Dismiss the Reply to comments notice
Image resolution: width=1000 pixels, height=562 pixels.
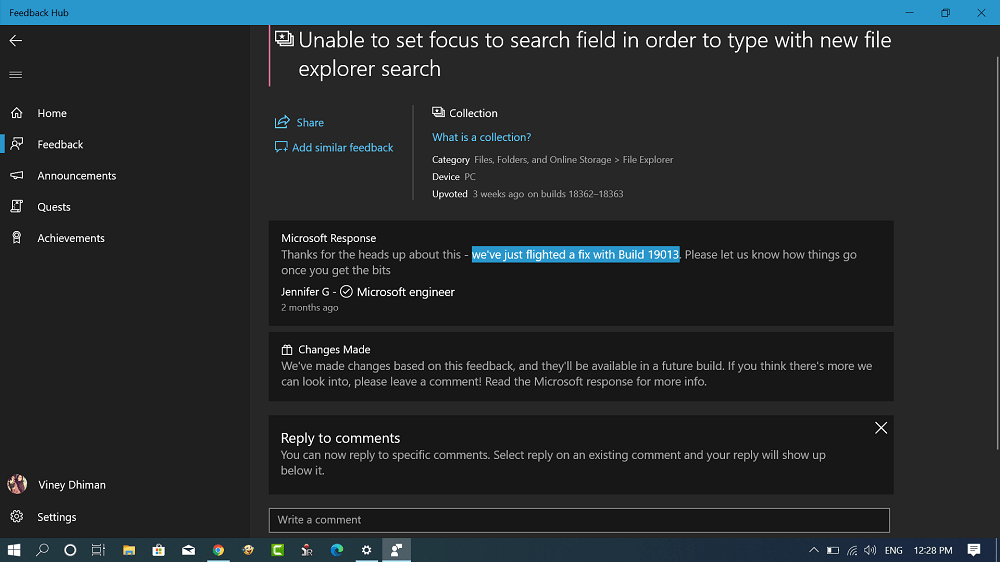881,428
